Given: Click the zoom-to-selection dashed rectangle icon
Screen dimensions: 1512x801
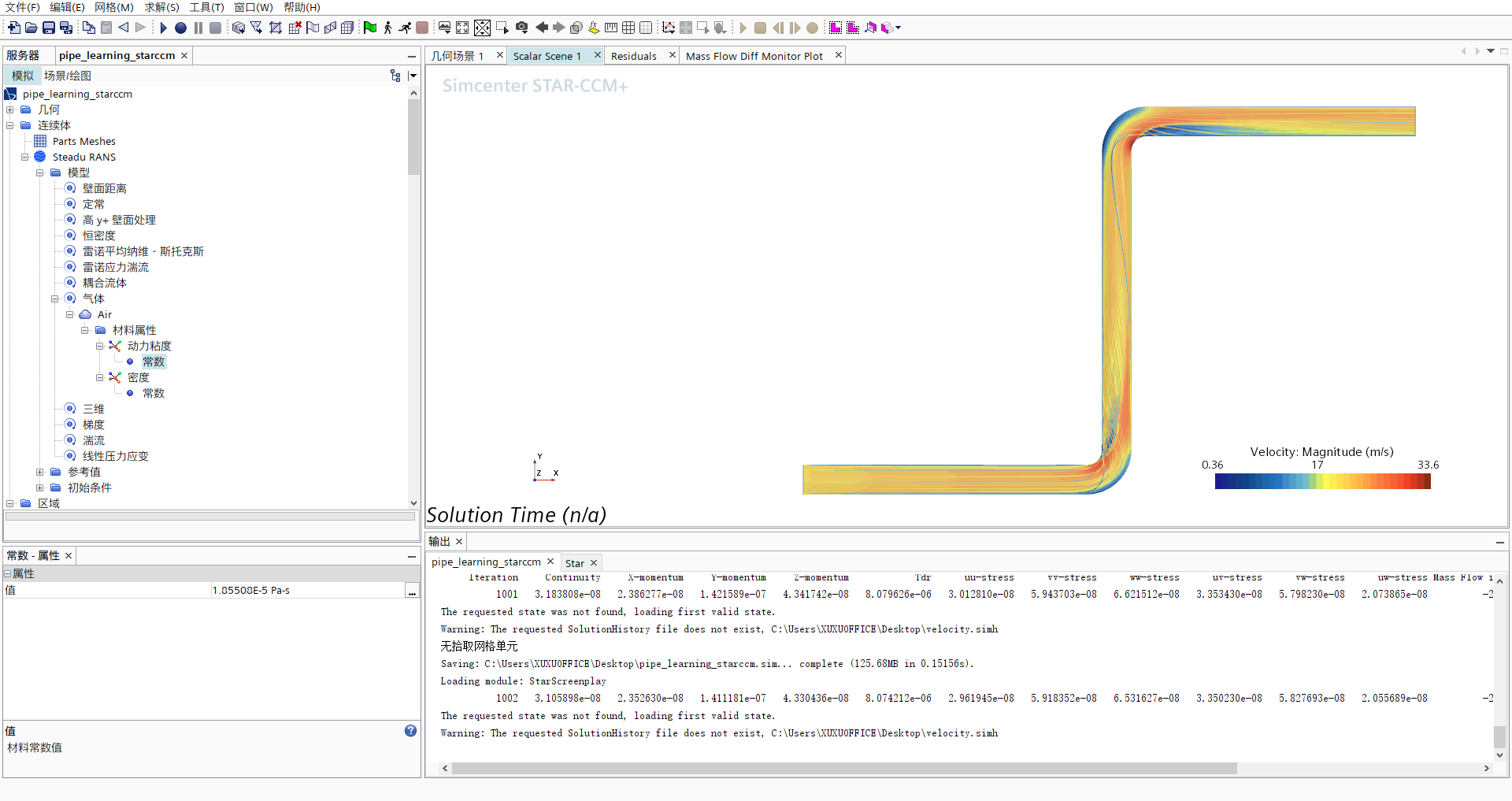Looking at the screenshot, I should tap(502, 28).
